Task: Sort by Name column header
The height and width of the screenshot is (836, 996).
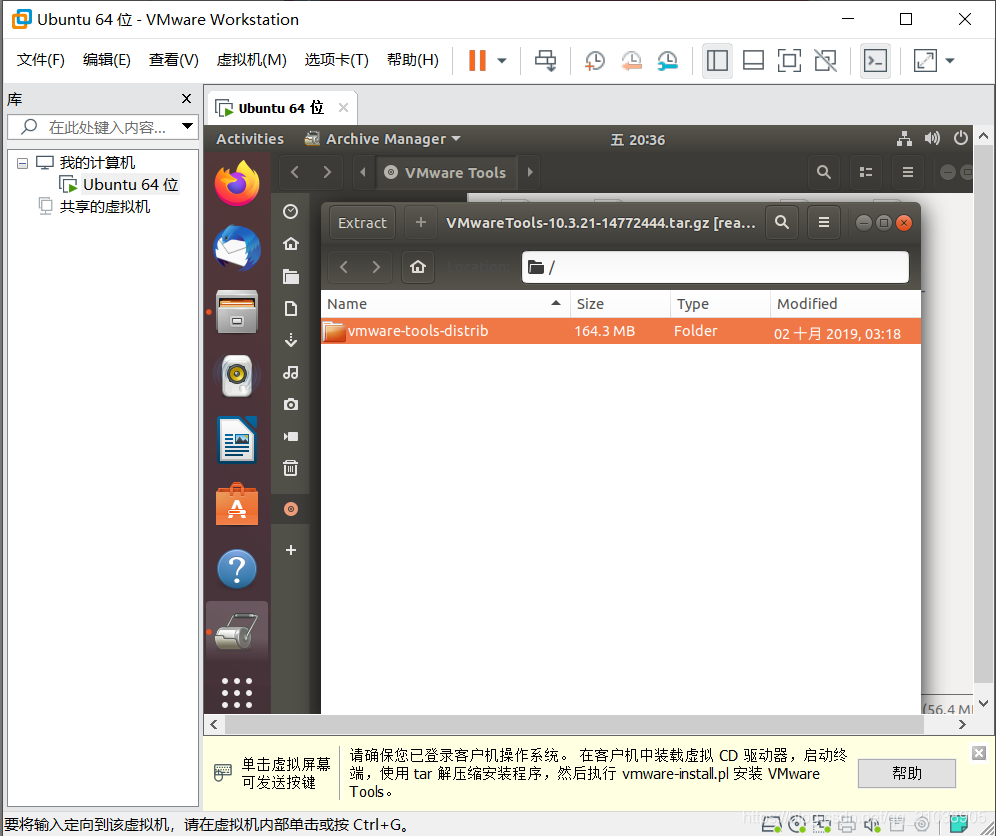Action: [445, 304]
